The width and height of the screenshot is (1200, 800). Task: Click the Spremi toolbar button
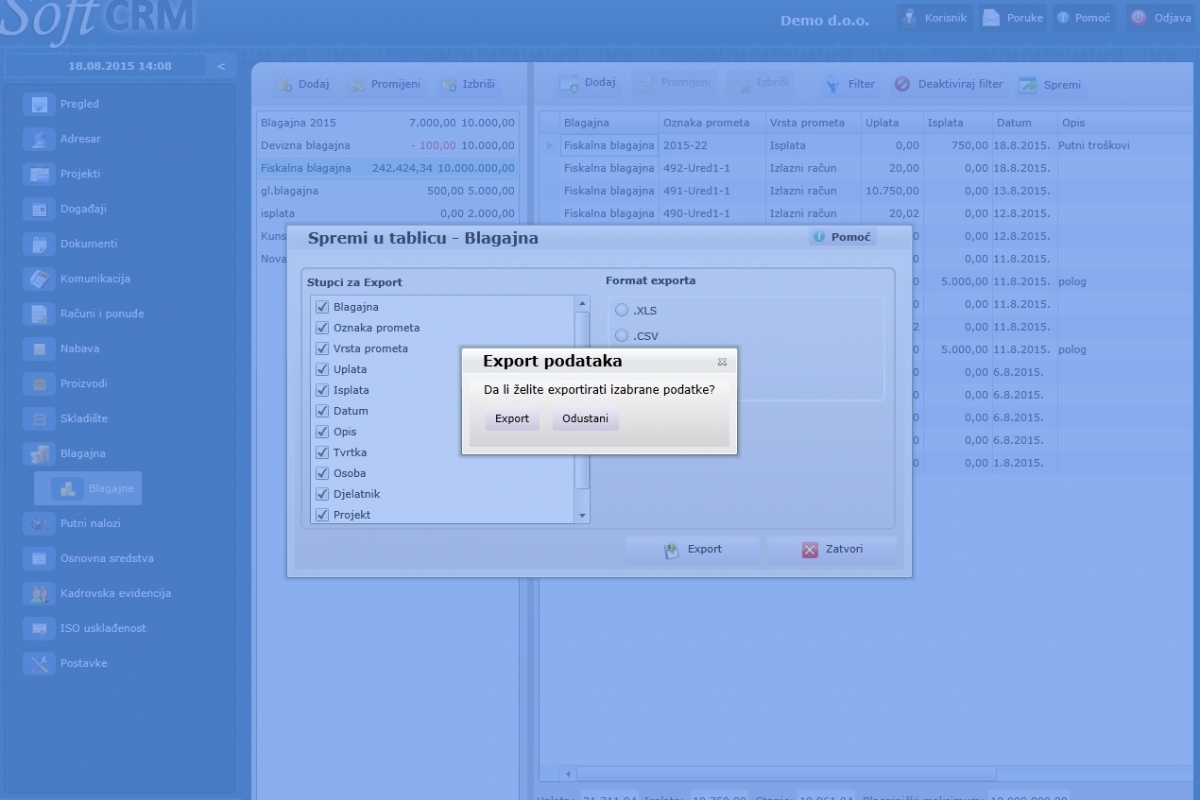click(1050, 85)
